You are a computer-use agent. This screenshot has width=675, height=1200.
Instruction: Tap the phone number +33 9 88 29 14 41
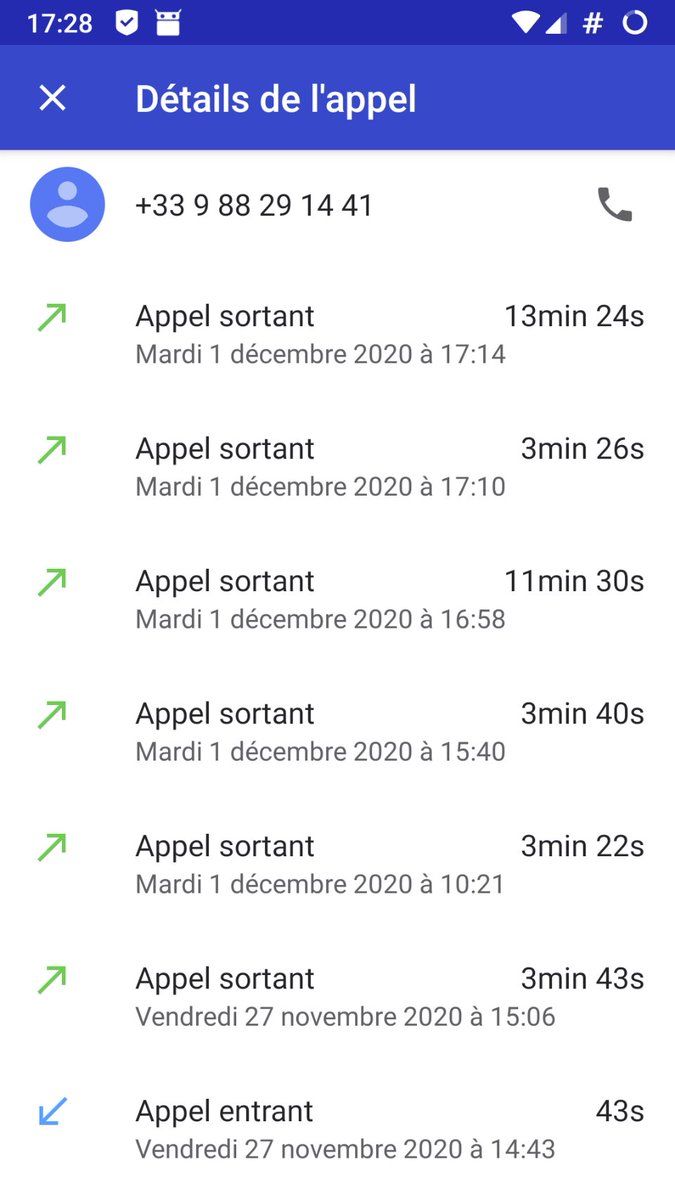pos(254,206)
